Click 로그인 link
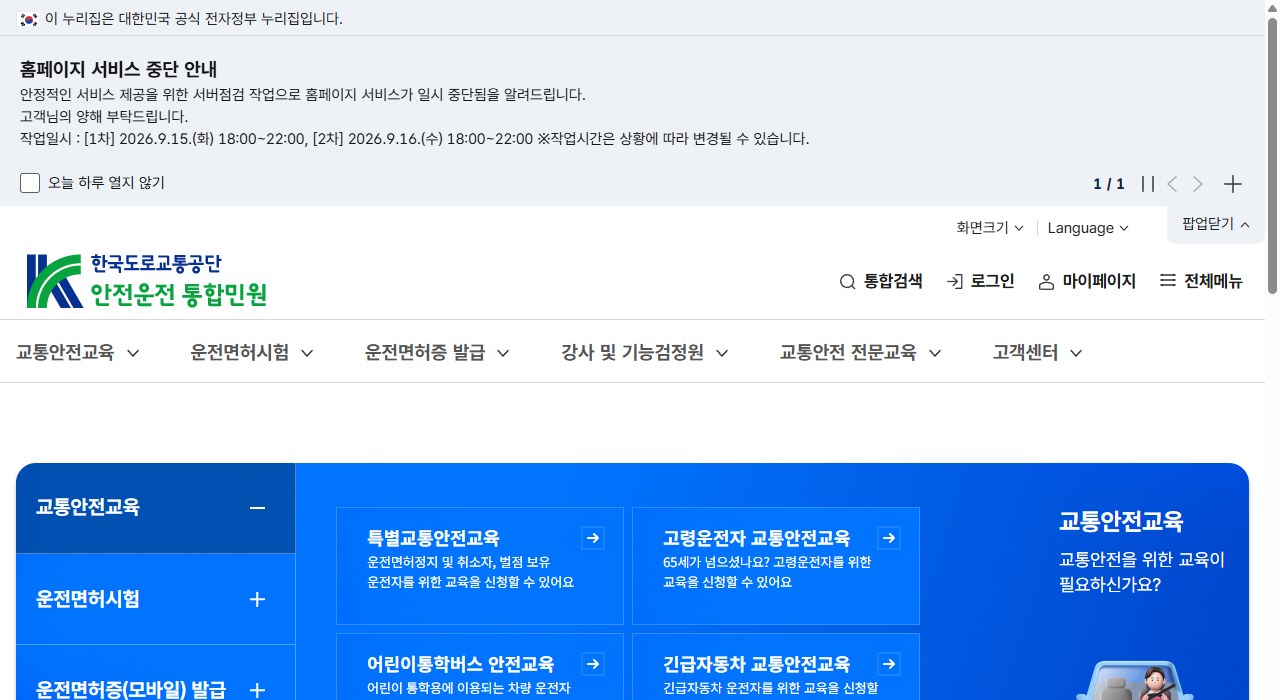 pyautogui.click(x=981, y=282)
